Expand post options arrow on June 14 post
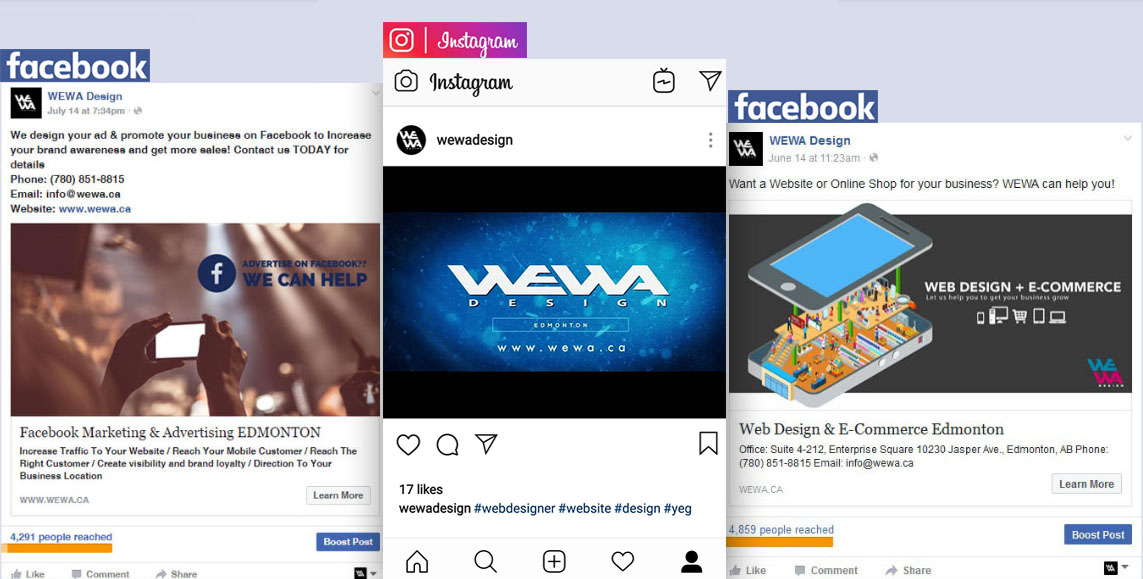Image resolution: width=1143 pixels, height=579 pixels. click(x=1128, y=138)
